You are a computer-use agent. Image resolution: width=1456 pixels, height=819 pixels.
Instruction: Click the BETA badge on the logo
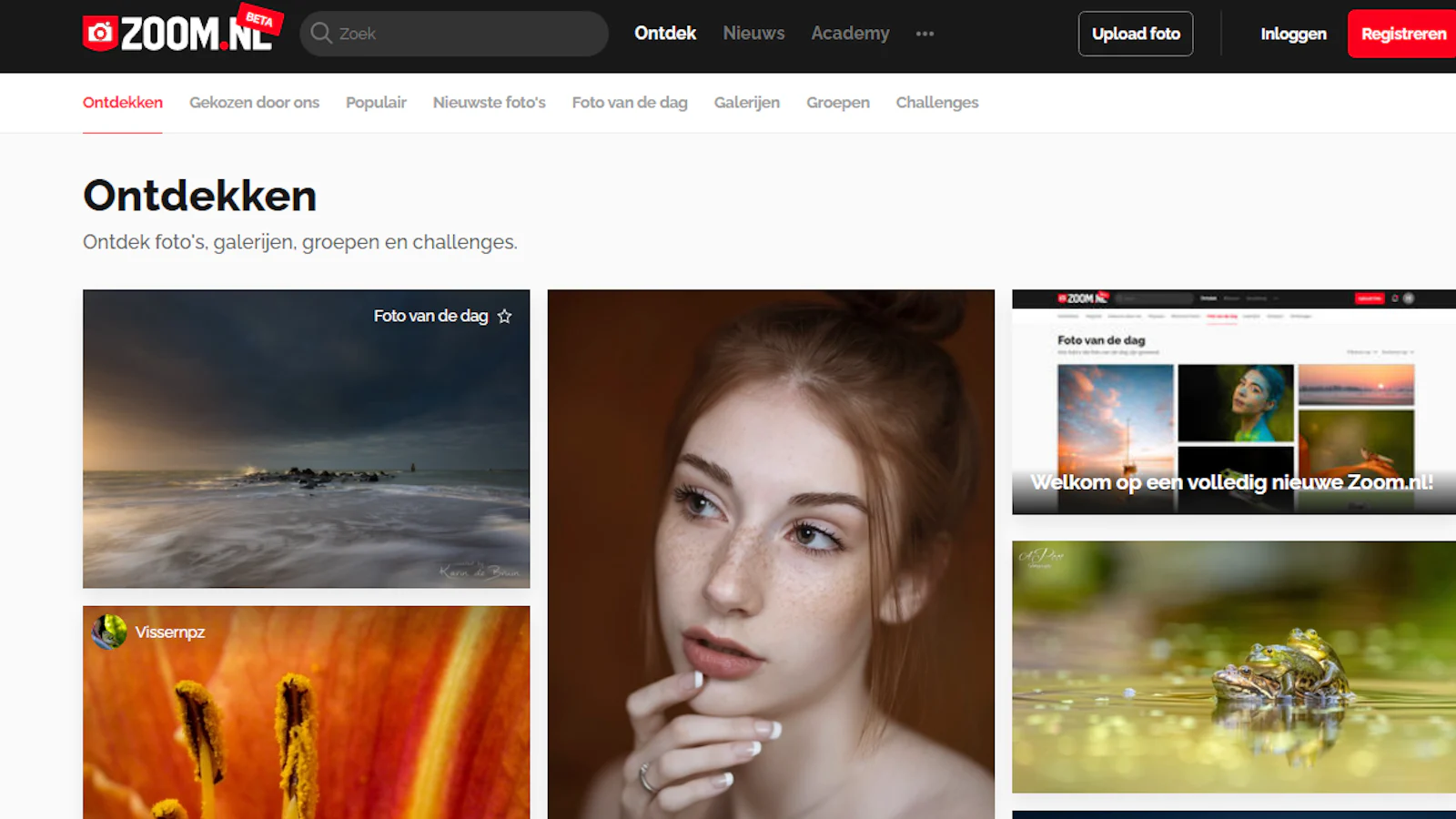tap(259, 19)
